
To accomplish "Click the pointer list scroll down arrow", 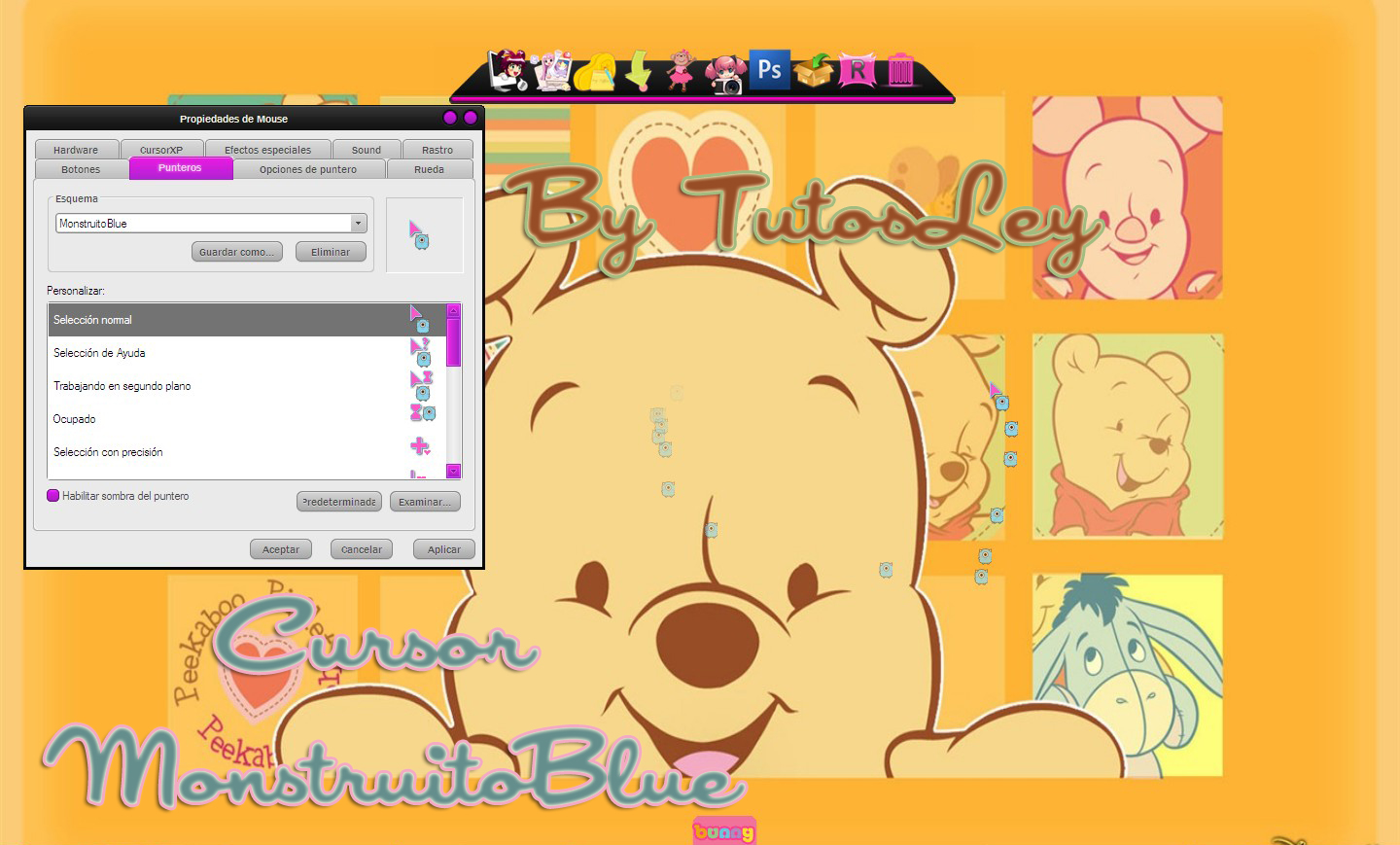I will (453, 472).
